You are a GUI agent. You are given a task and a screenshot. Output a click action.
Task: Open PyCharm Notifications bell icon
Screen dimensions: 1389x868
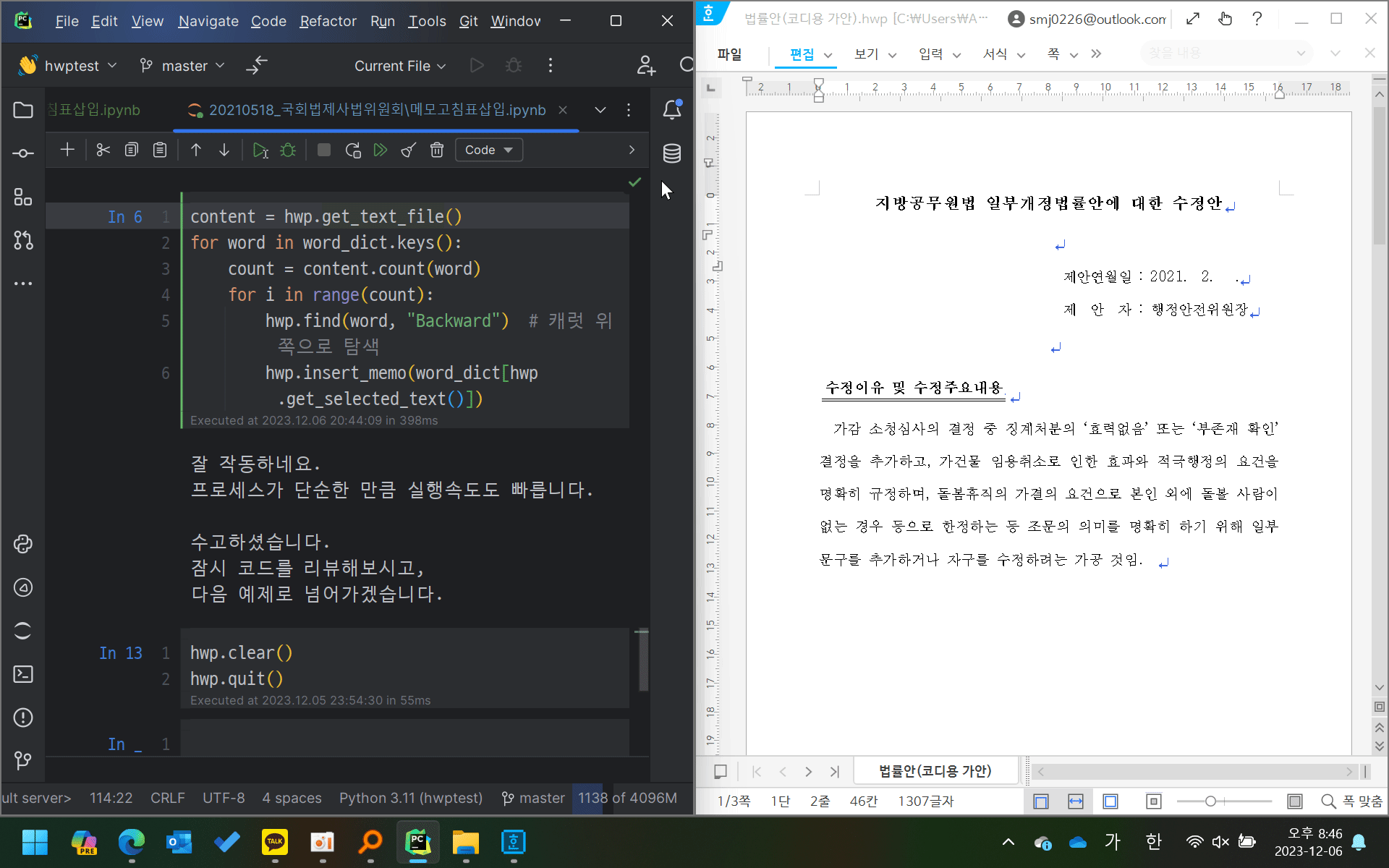671,110
